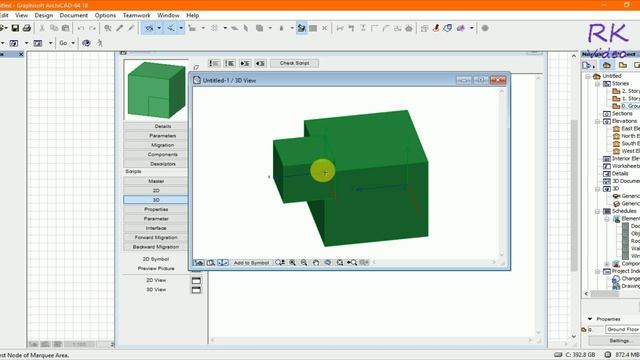This screenshot has width=640, height=360.
Task: Click the Cut scissors icon
Action: click(x=42, y=28)
